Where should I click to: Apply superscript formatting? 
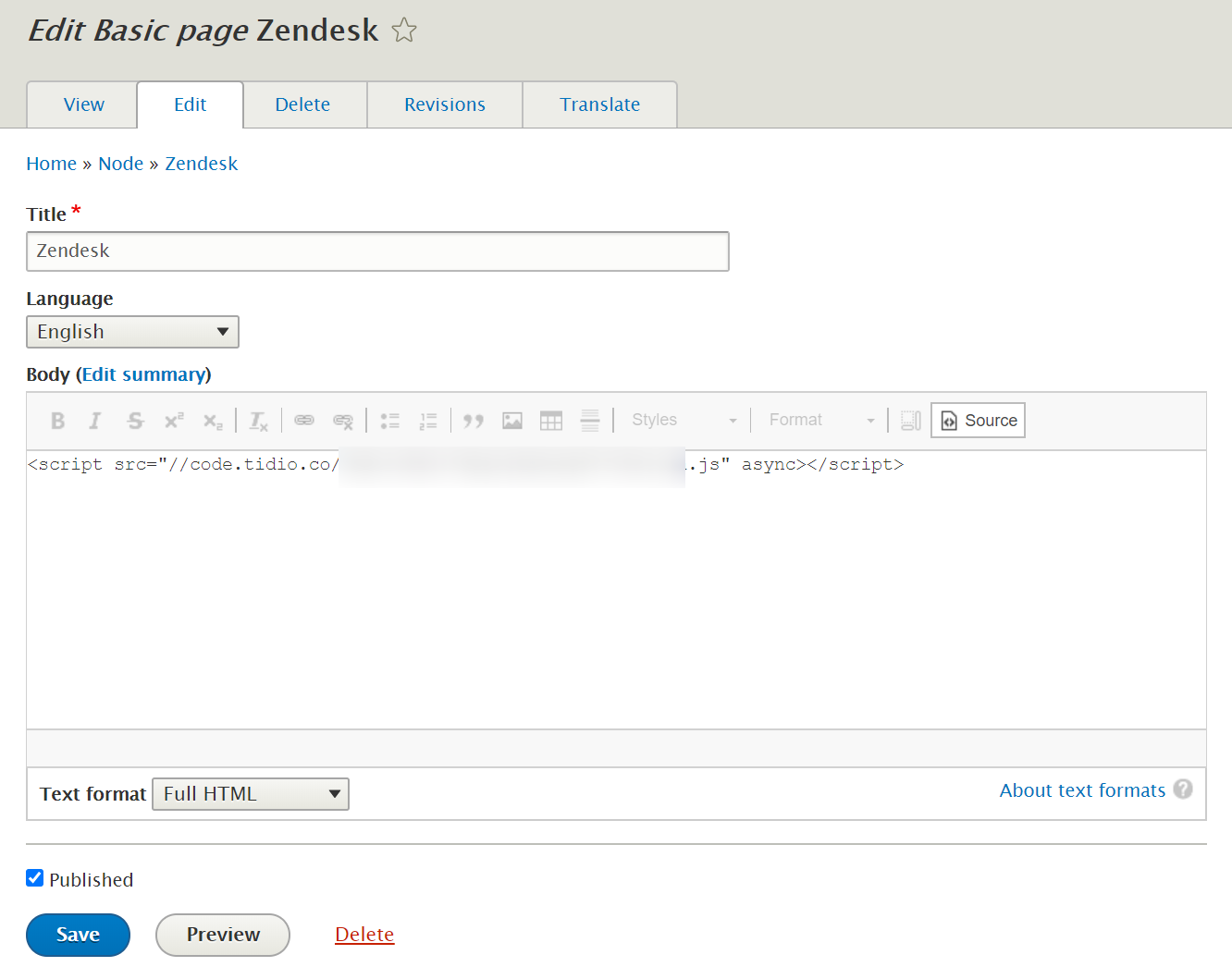tap(174, 421)
